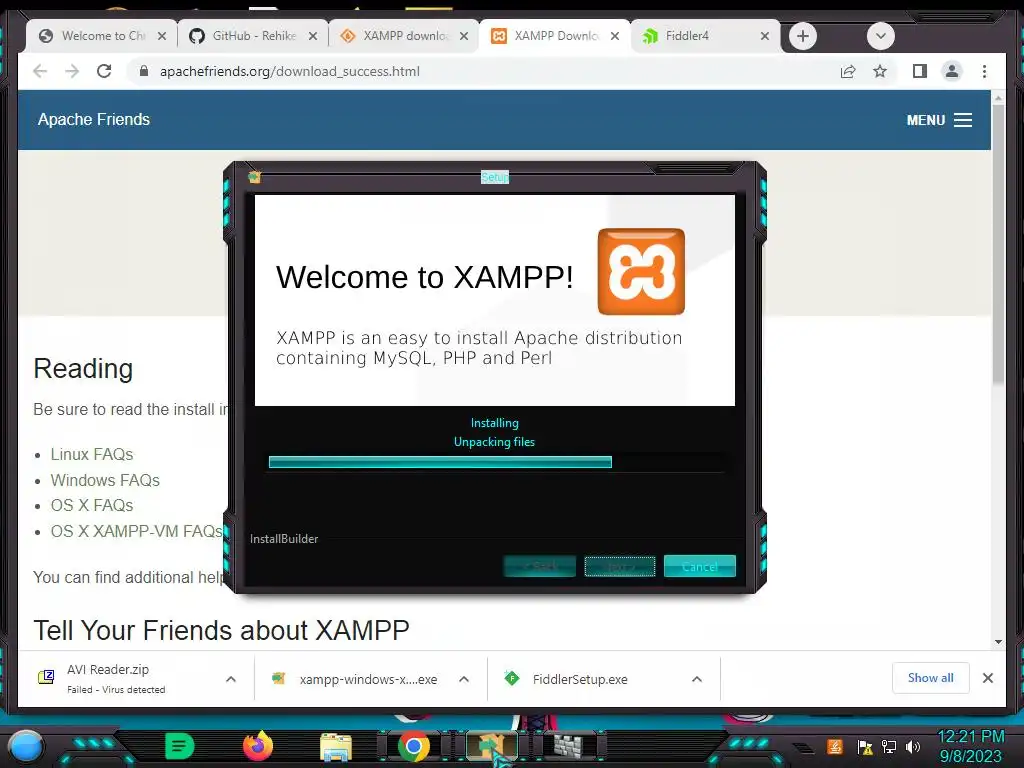Screen dimensions: 1024x768
Task: Expand AVI Reader.zip download options
Action: (x=231, y=679)
